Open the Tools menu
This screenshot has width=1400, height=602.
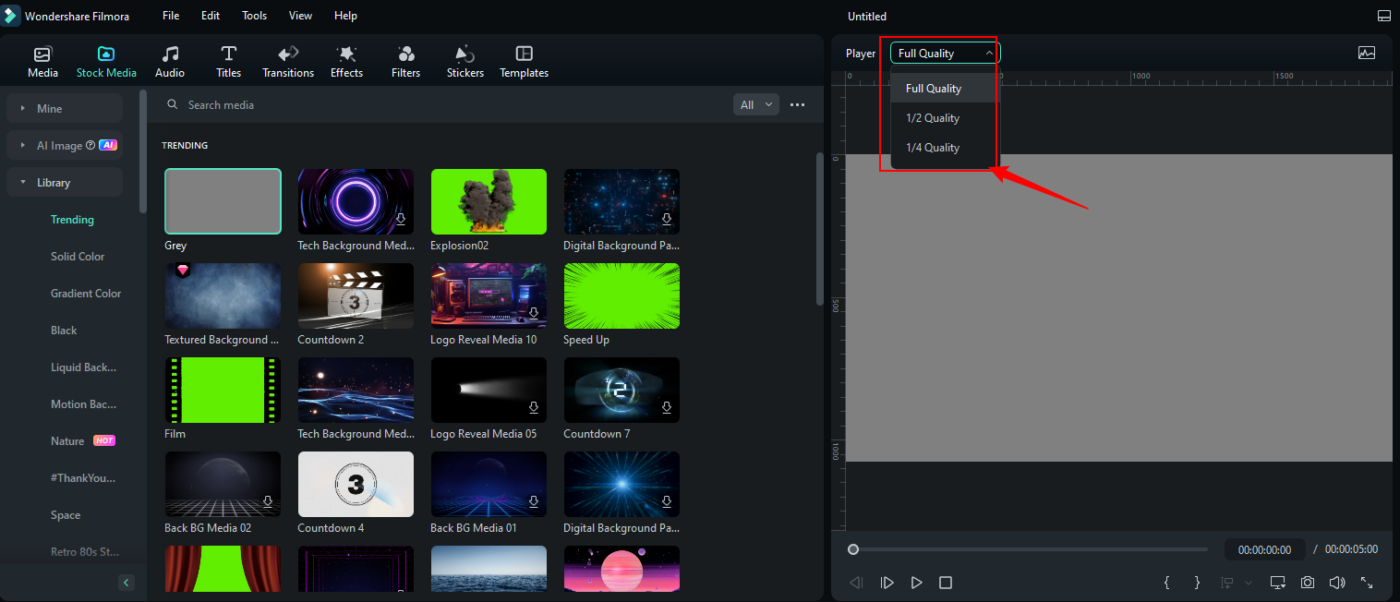click(254, 16)
